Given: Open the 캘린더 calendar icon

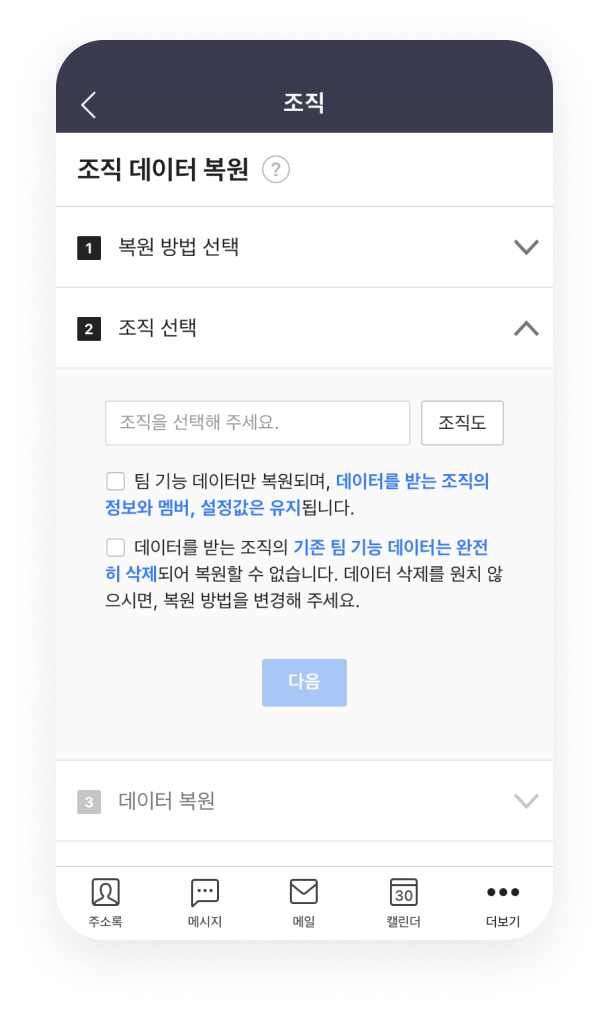Looking at the screenshot, I should pos(404,892).
